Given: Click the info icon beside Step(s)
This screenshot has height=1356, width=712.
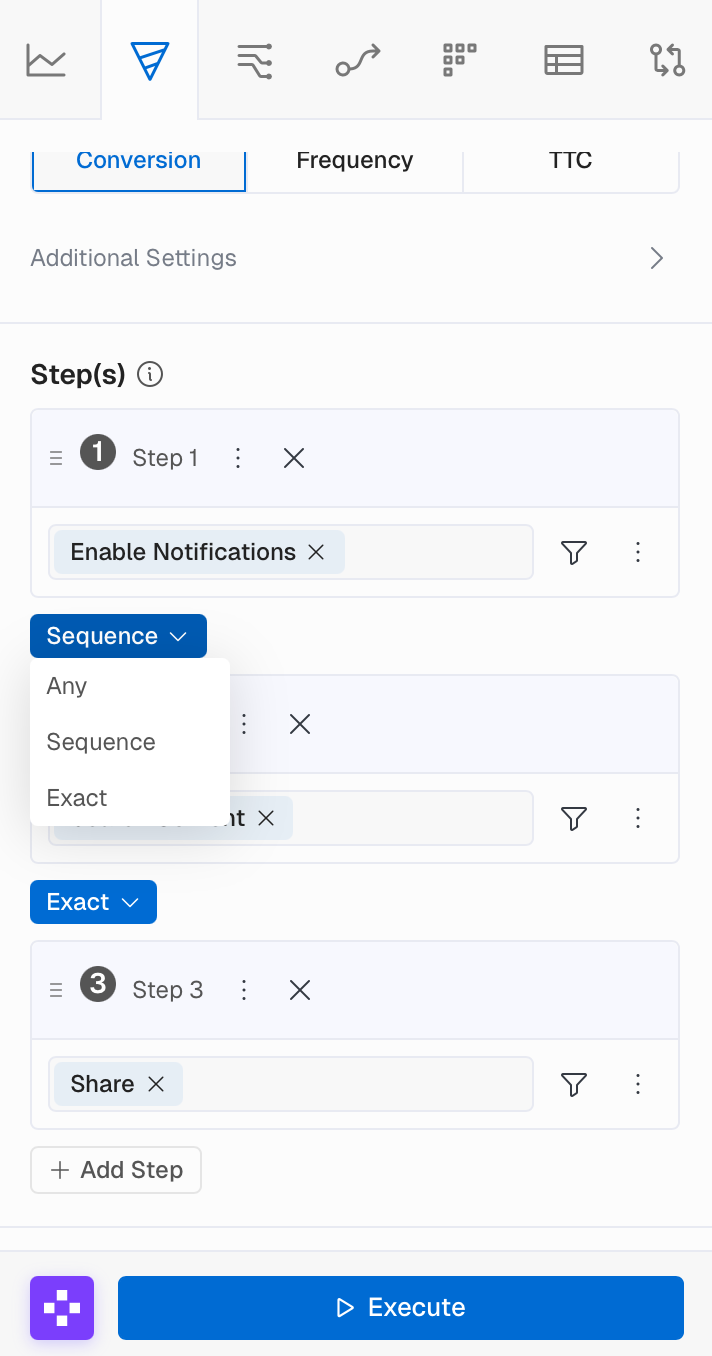Looking at the screenshot, I should [x=150, y=375].
